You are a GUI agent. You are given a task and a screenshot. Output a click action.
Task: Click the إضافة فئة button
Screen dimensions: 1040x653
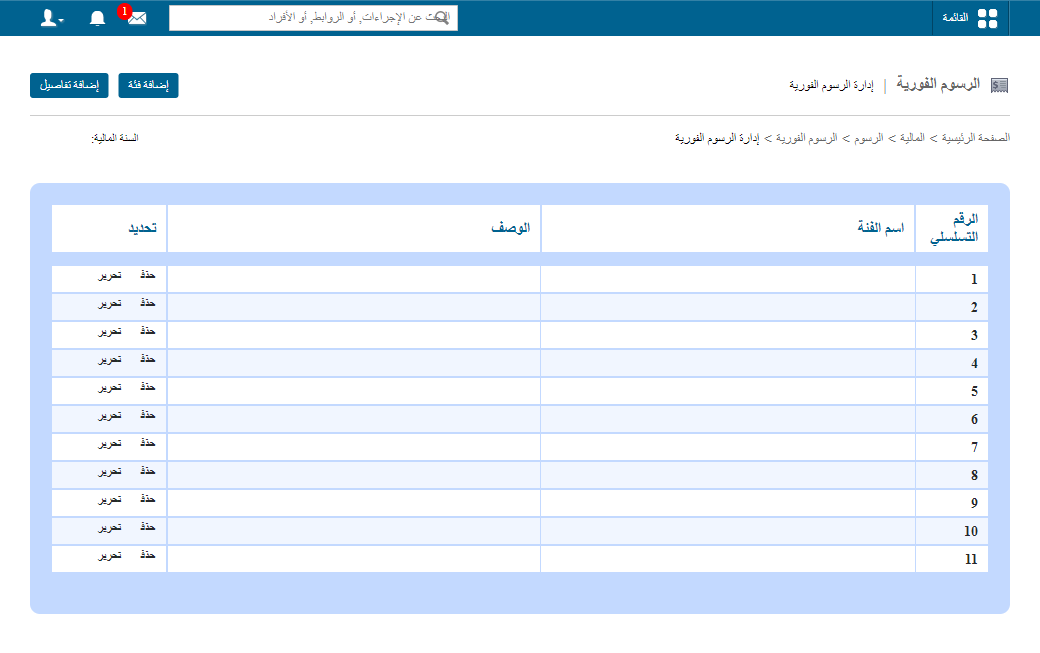149,86
